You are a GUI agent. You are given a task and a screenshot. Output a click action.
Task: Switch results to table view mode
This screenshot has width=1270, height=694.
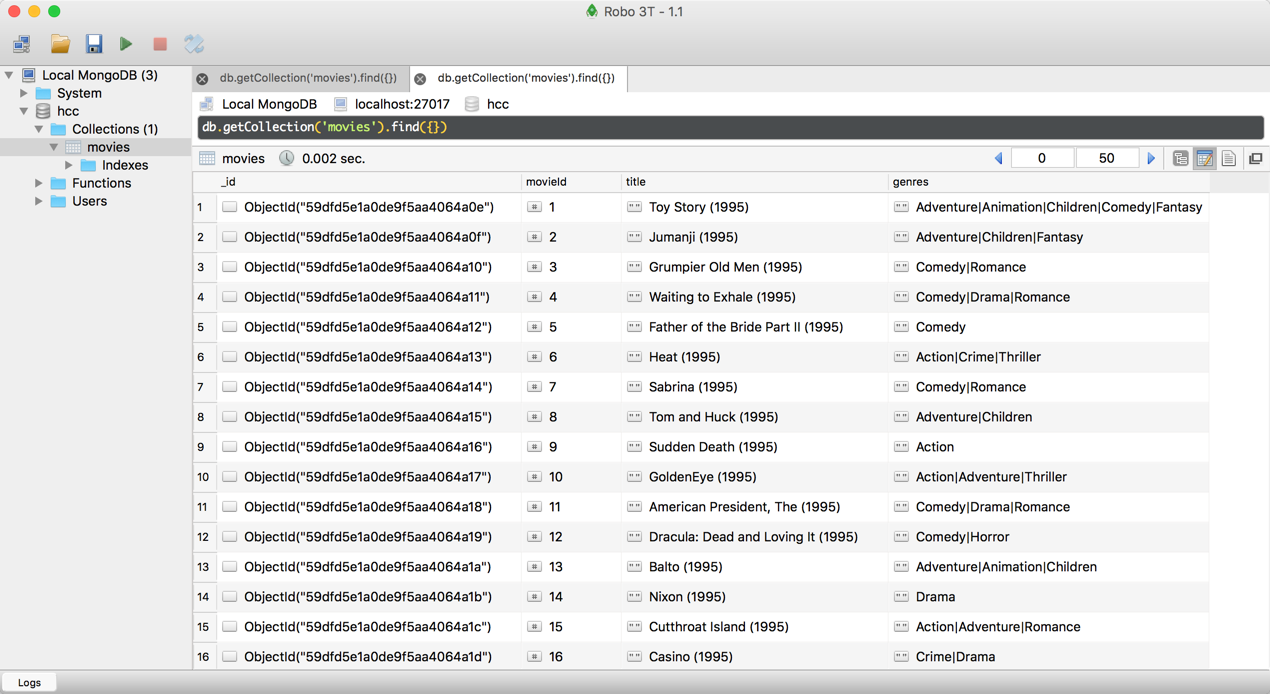coord(1205,159)
